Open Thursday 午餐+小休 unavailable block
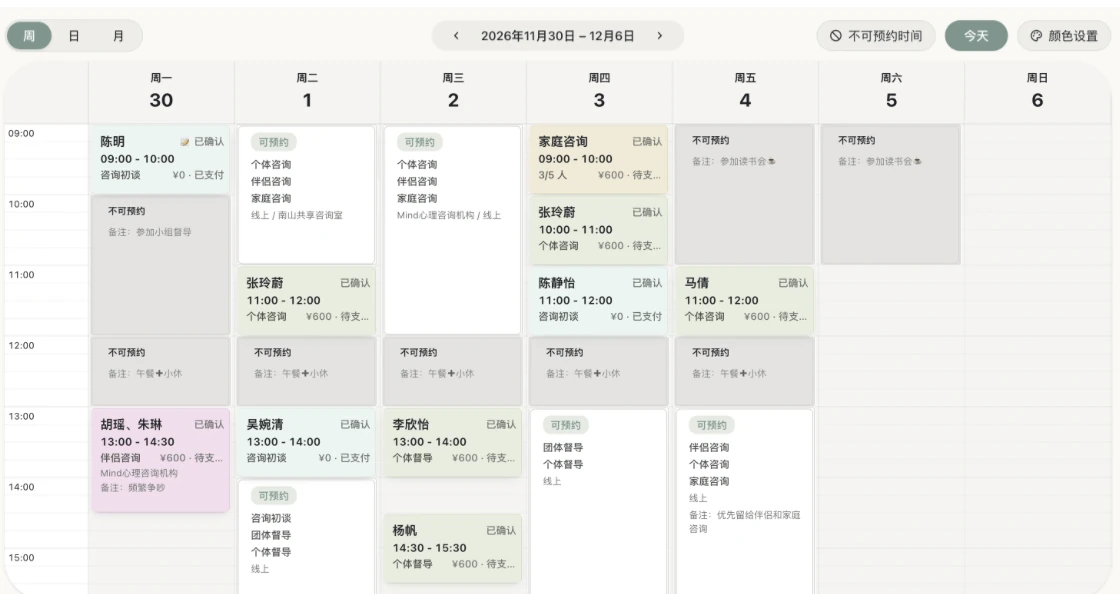This screenshot has width=1120, height=594. (599, 371)
